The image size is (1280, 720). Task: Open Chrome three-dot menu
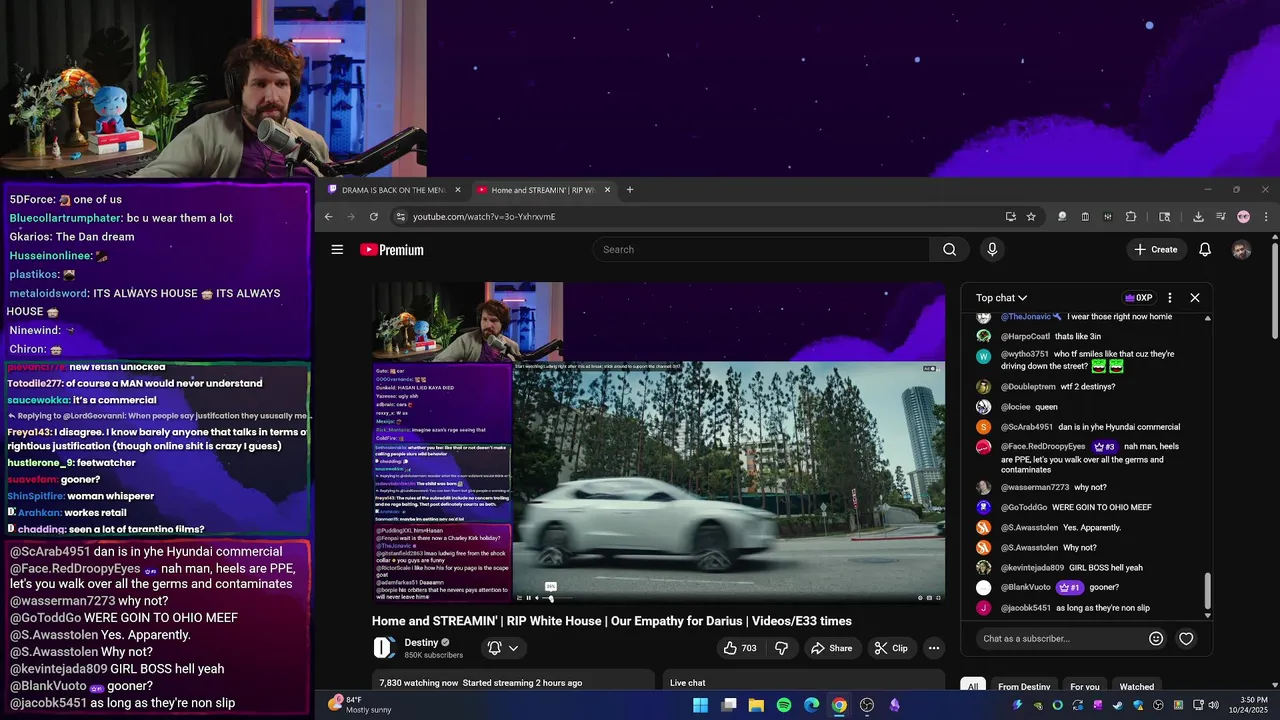tap(1266, 216)
